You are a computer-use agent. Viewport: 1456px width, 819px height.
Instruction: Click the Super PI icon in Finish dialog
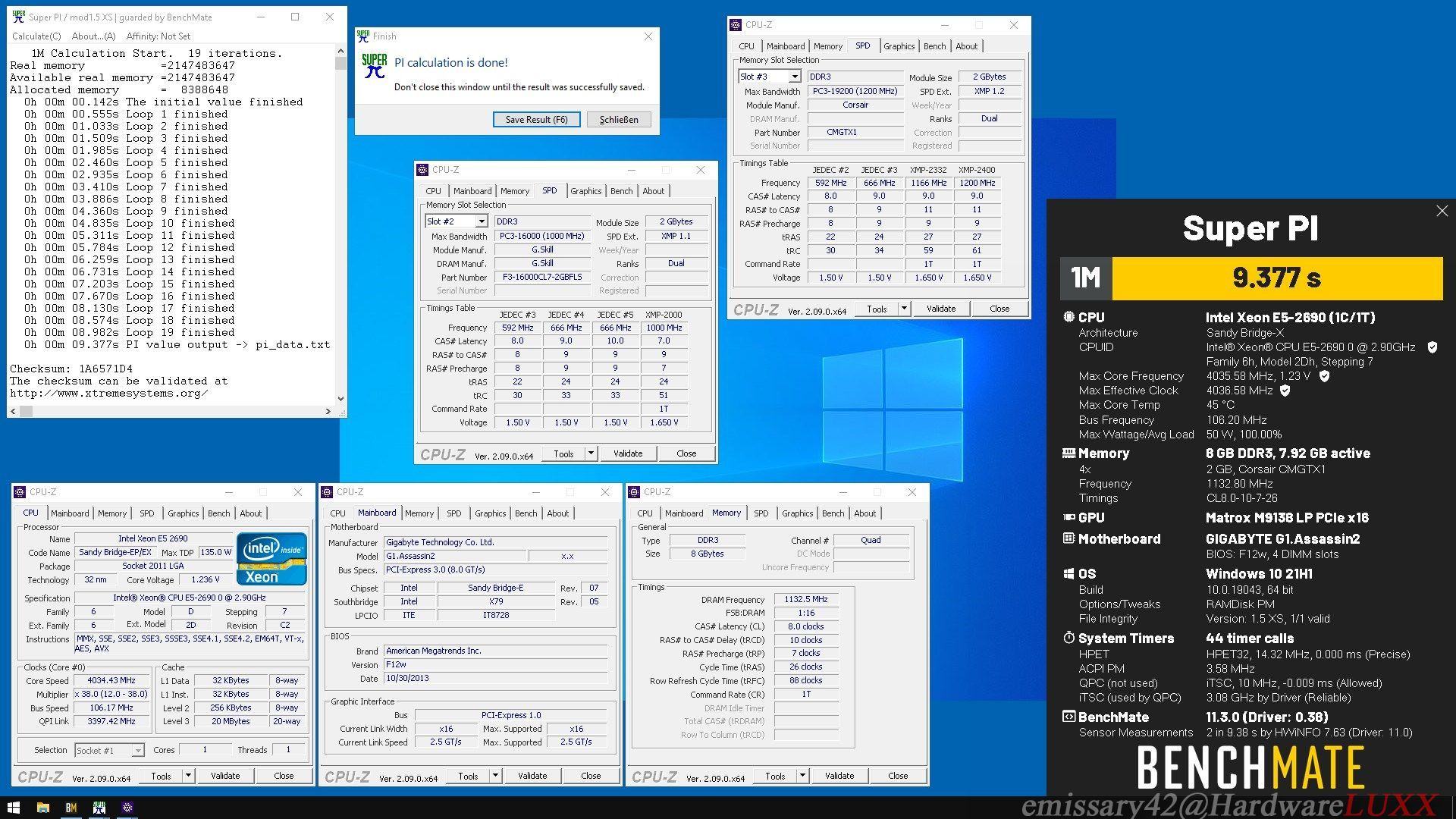coord(375,66)
